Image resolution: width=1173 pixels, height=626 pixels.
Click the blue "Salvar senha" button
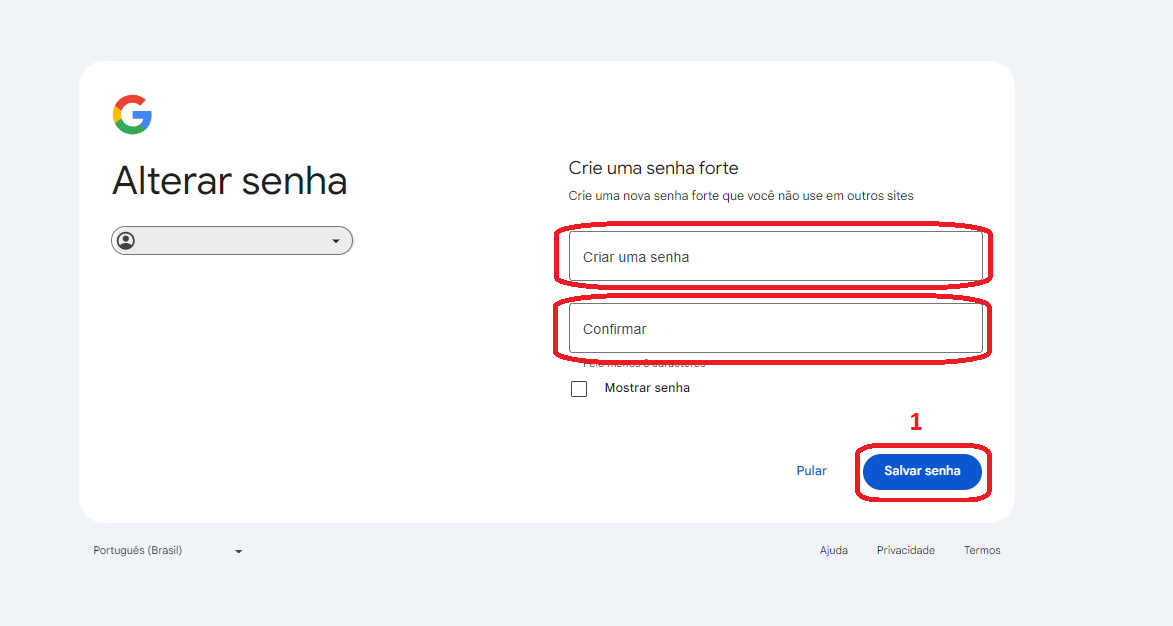(922, 471)
